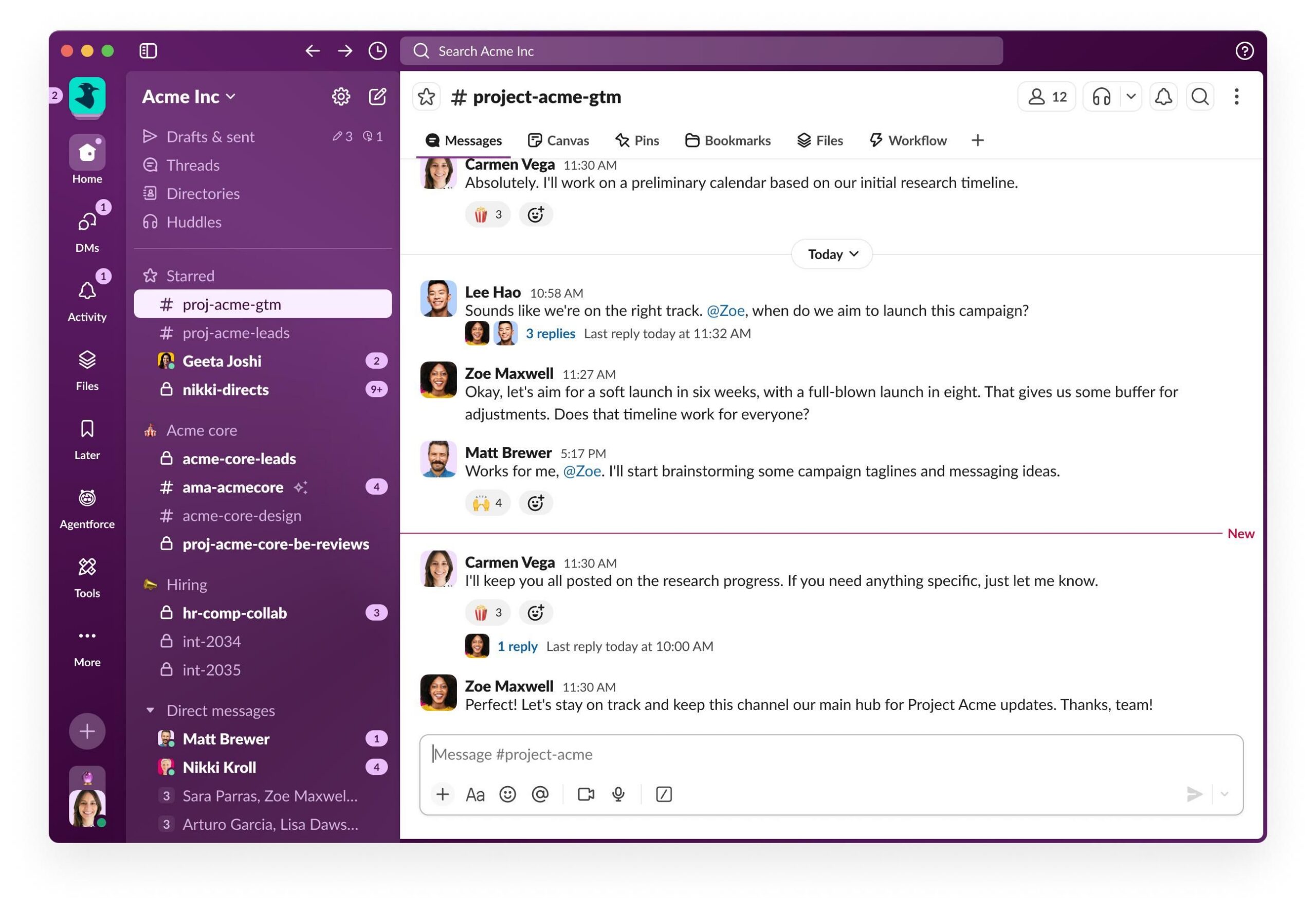Image resolution: width=1316 pixels, height=910 pixels.
Task: Expand the Today date dropdown
Action: coord(832,254)
